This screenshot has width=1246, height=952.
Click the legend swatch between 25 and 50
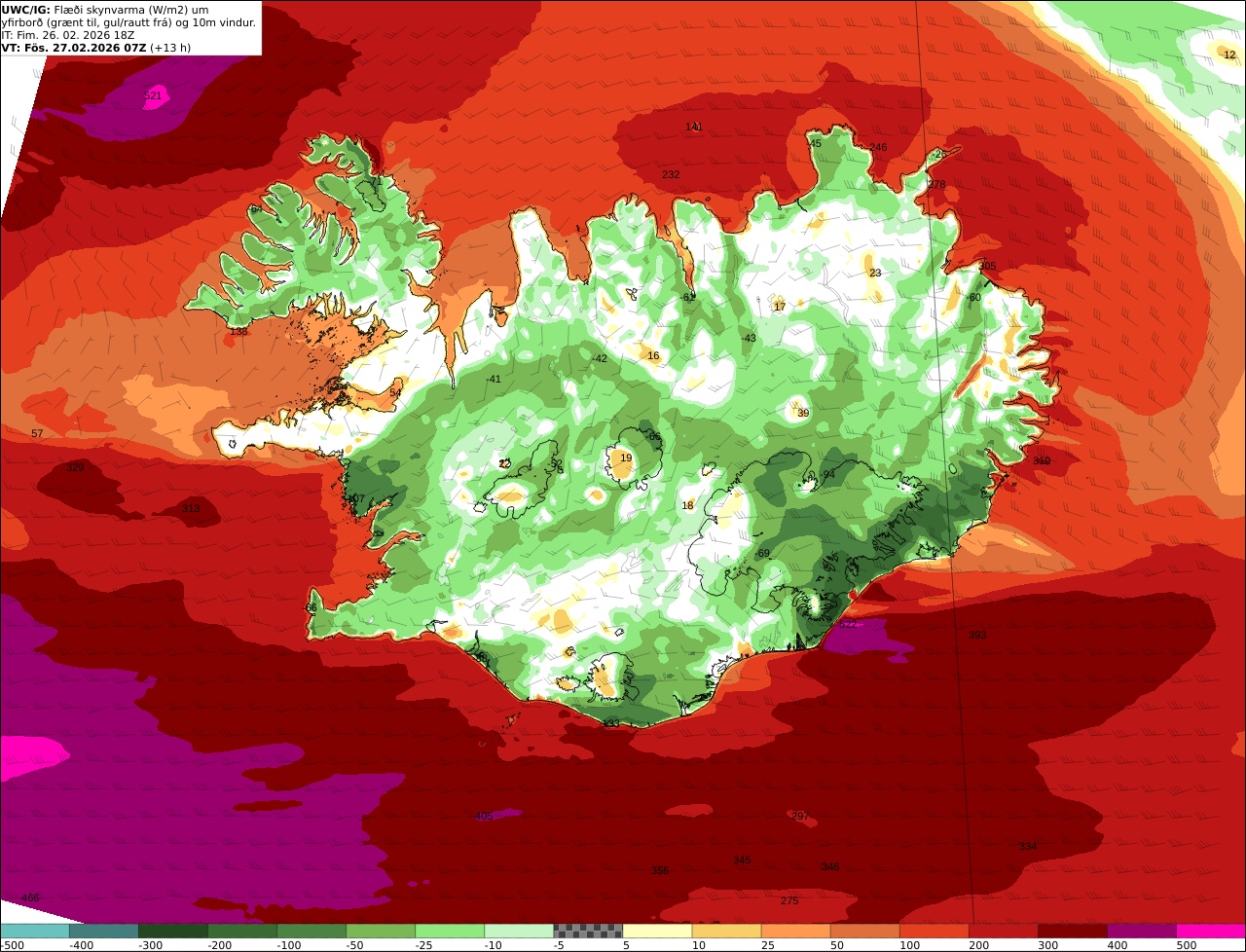tap(795, 931)
